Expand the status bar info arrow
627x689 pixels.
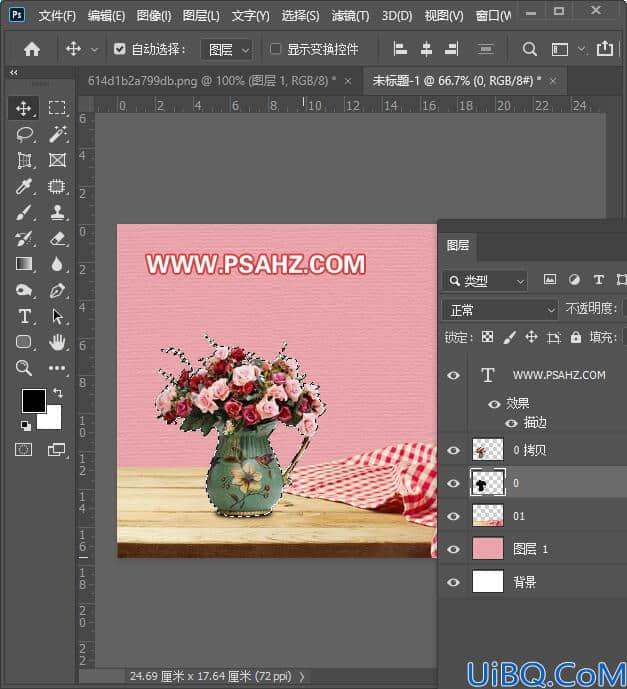click(302, 677)
